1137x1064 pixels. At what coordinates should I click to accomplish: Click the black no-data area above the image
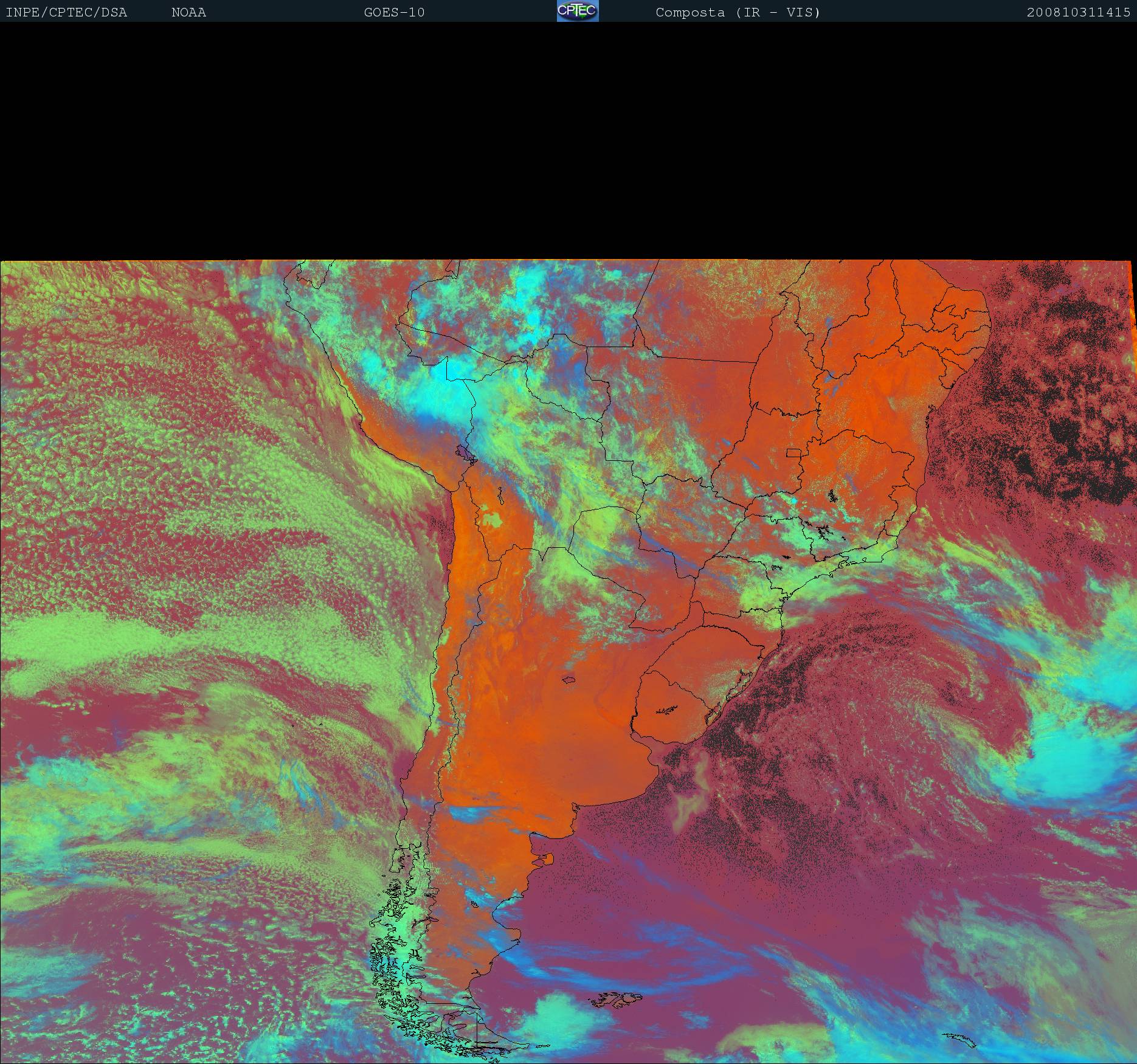pos(568,140)
